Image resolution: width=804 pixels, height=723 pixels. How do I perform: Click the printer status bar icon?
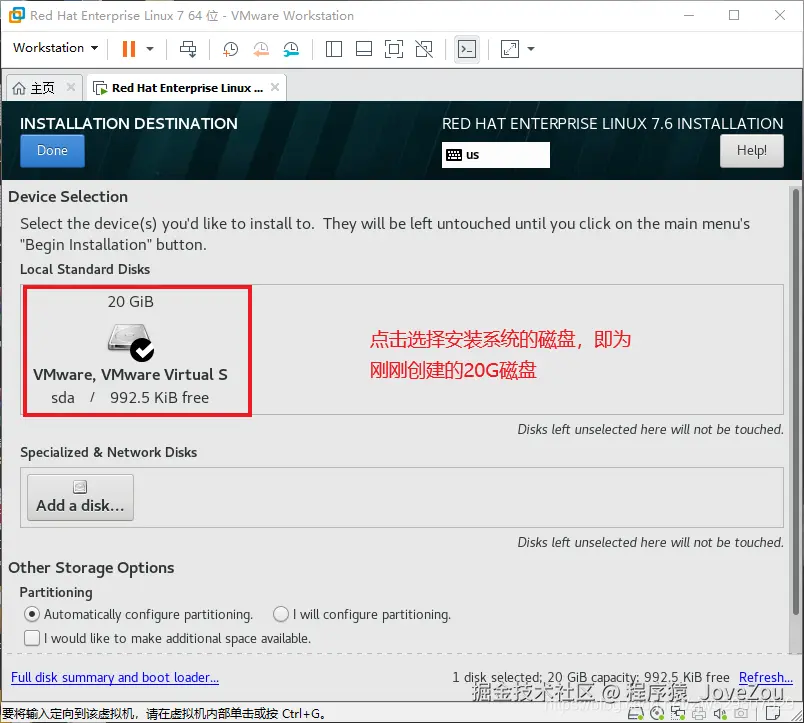(x=699, y=714)
